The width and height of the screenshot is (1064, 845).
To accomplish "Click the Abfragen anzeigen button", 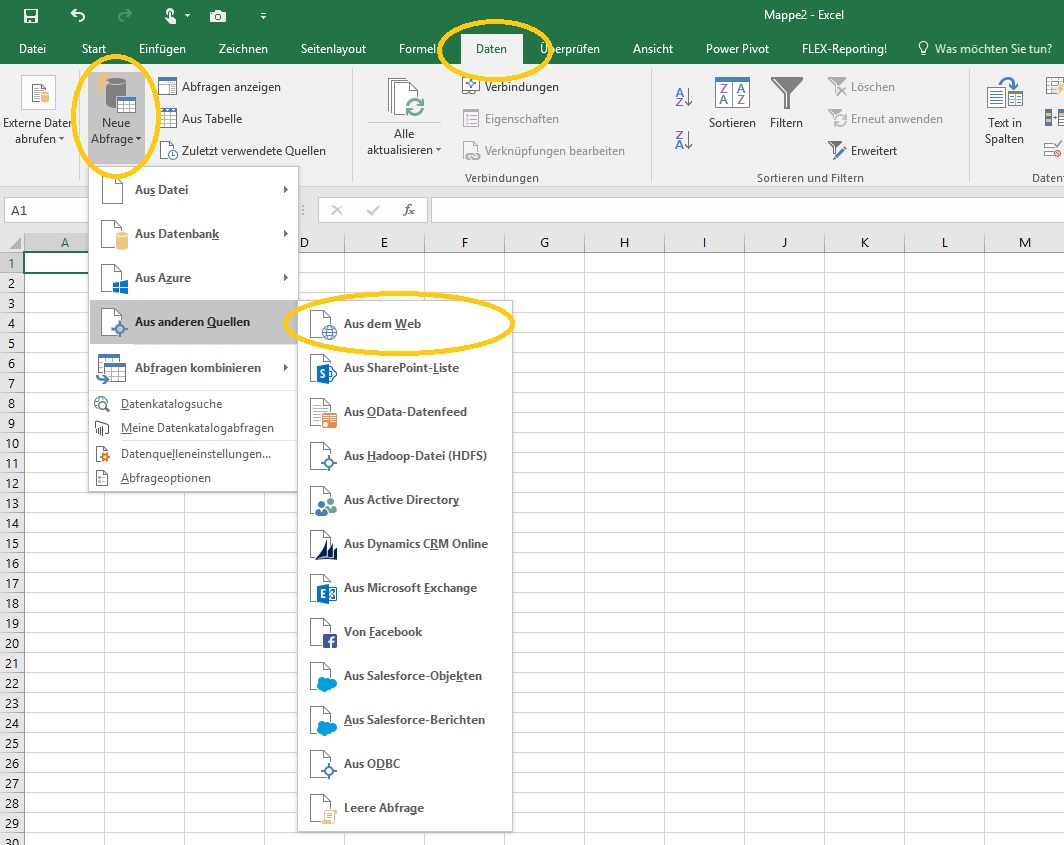I will [230, 87].
